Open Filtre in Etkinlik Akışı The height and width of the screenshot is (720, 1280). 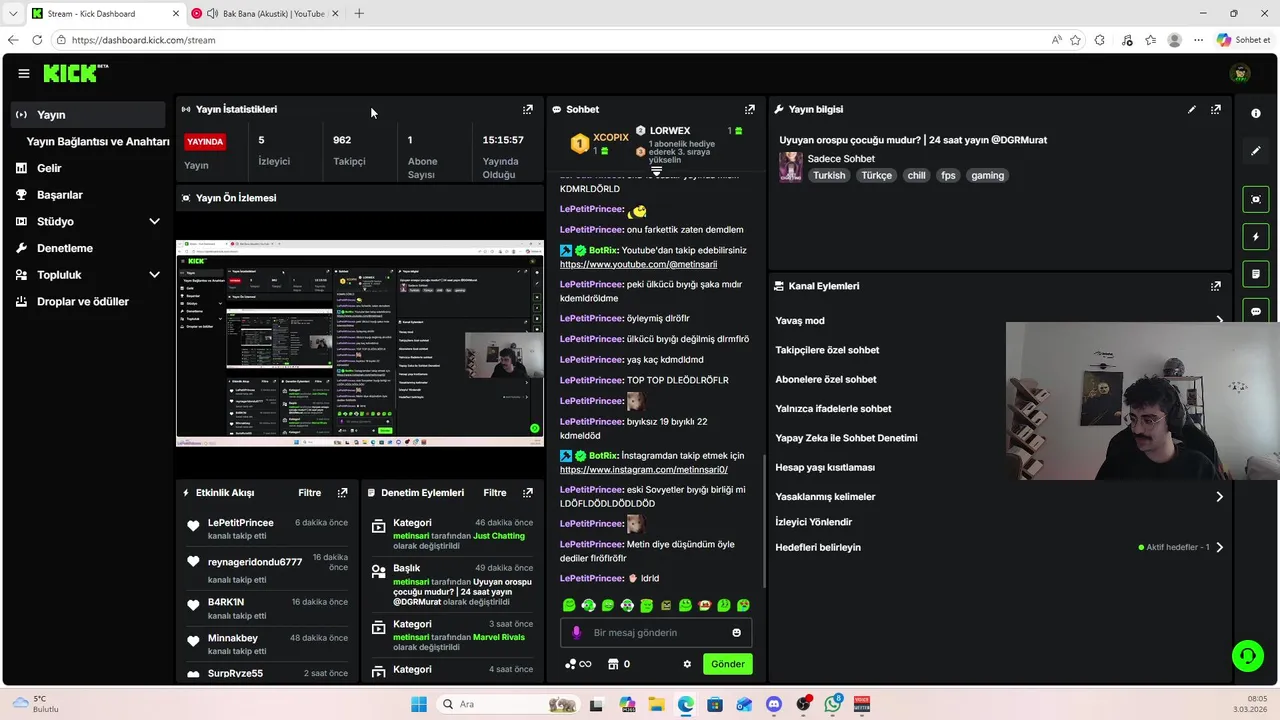point(310,493)
